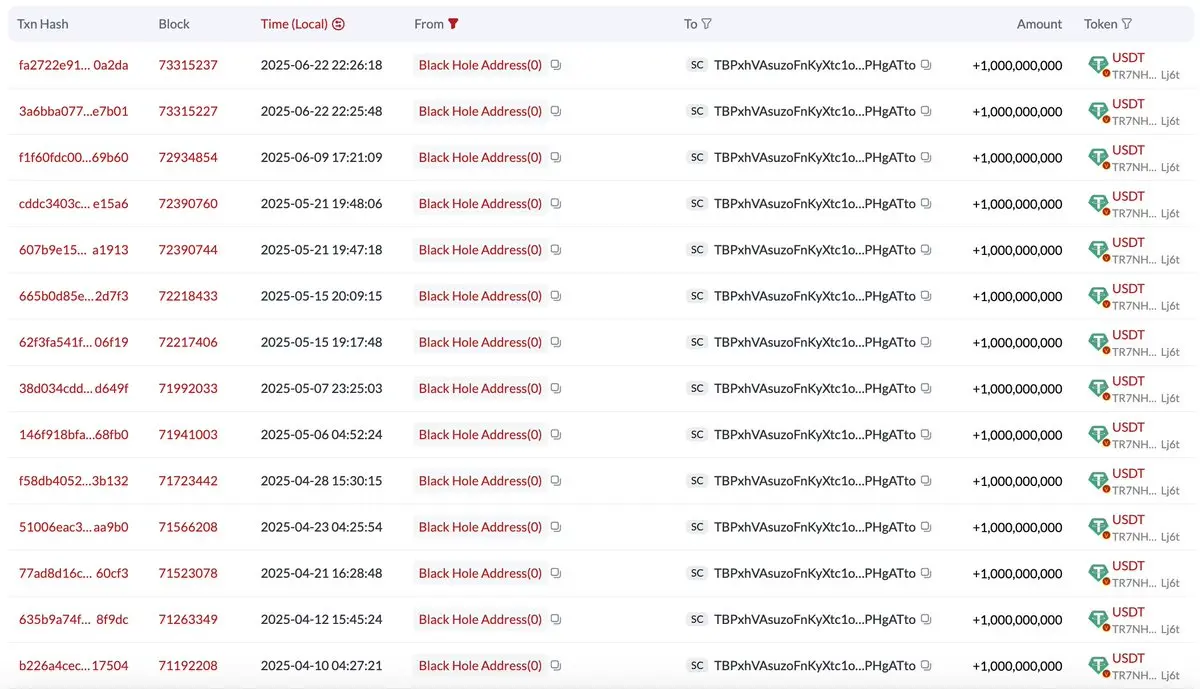The width and height of the screenshot is (1200, 689).
Task: Copy the To address in block 73315227 row
Action: 926,111
